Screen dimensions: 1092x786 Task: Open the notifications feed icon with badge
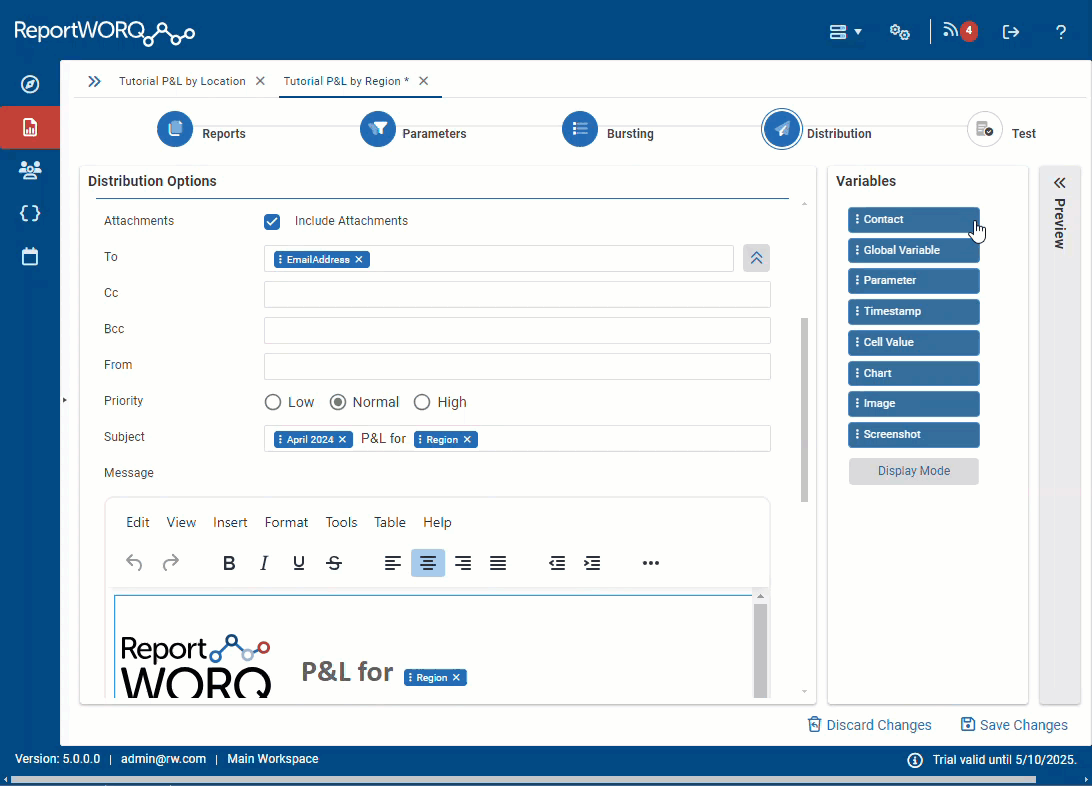(x=959, y=31)
